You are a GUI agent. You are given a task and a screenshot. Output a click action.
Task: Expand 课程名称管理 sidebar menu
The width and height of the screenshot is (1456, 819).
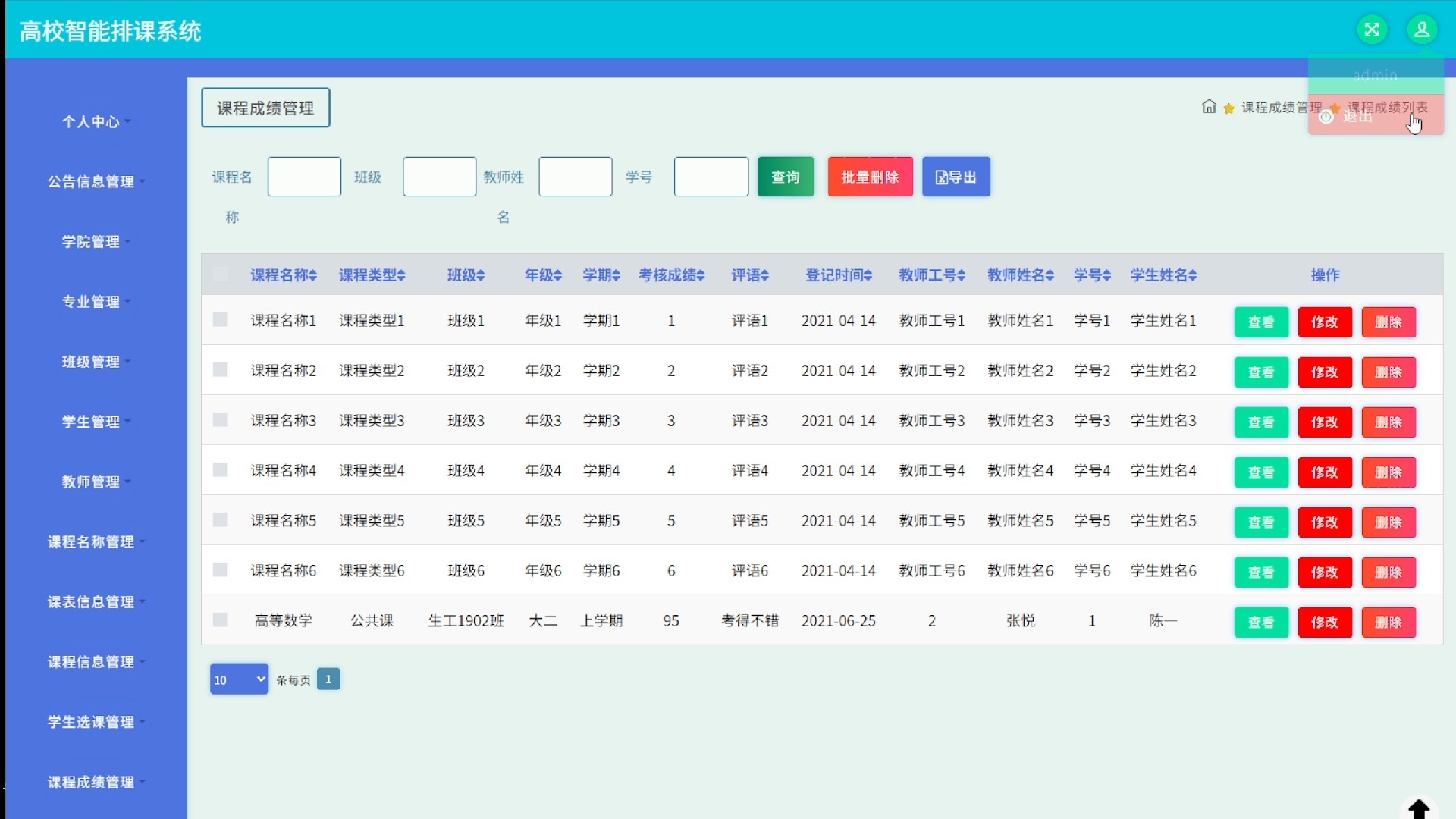click(x=96, y=541)
